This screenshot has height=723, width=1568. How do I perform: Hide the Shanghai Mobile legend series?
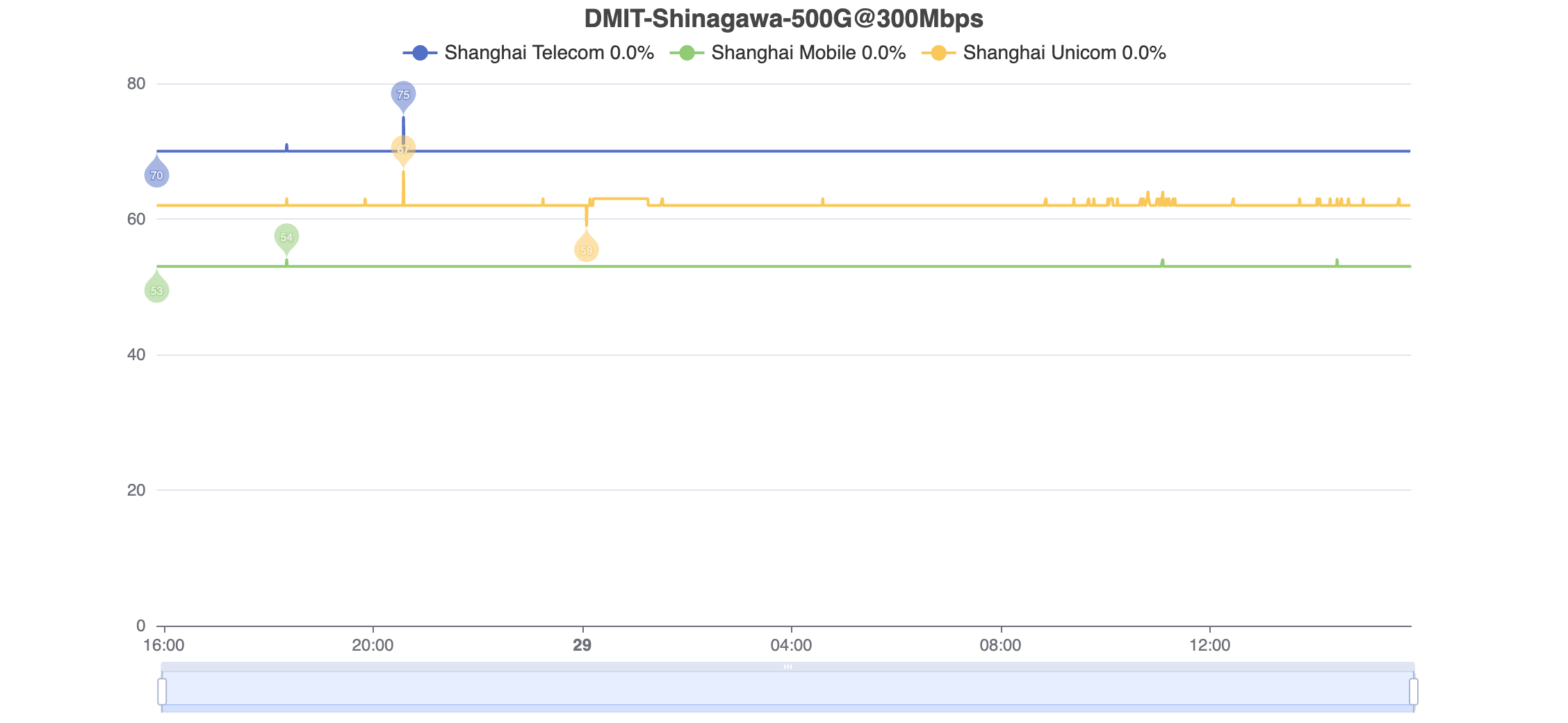[x=787, y=53]
